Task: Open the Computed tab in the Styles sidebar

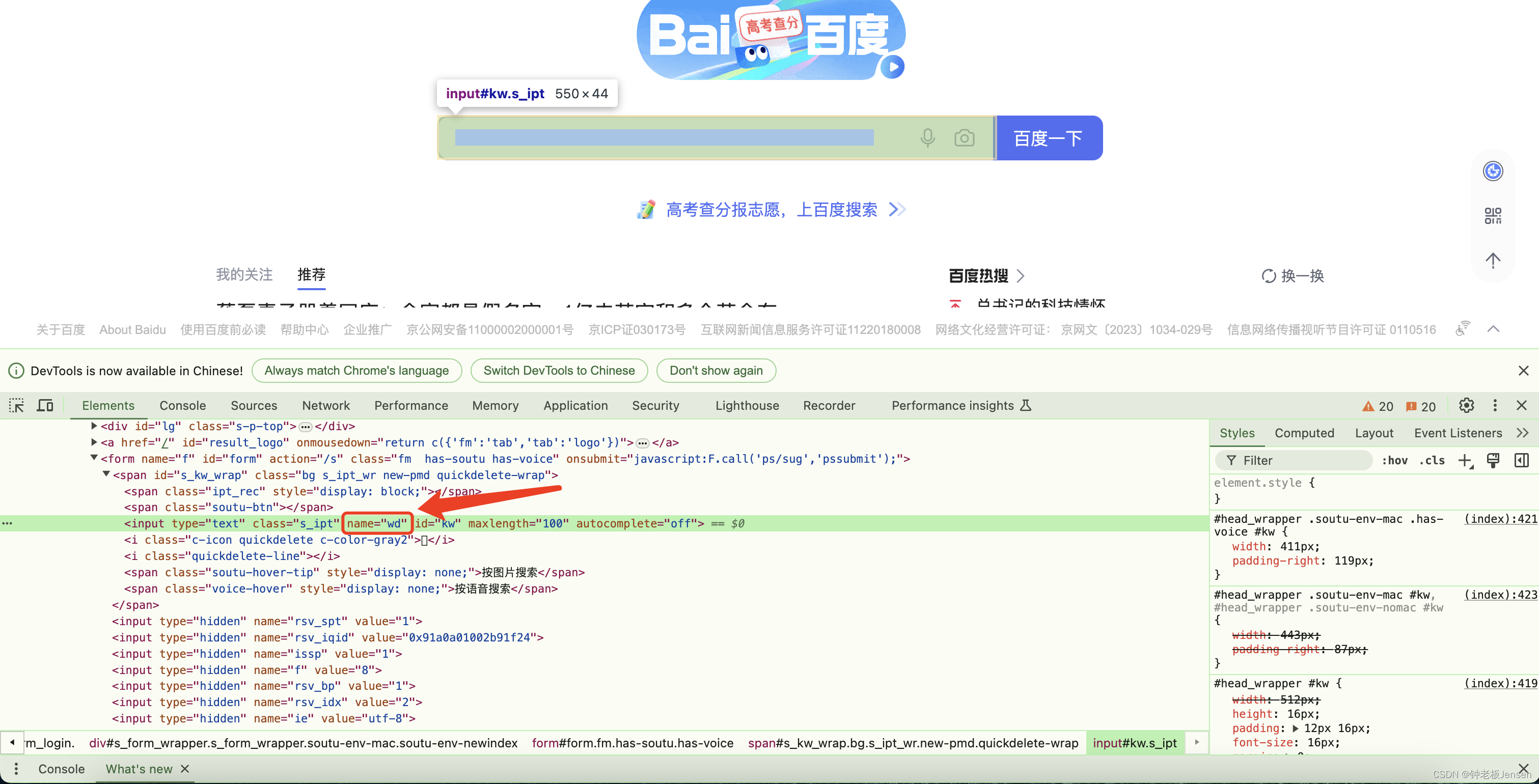Action: 1305,433
